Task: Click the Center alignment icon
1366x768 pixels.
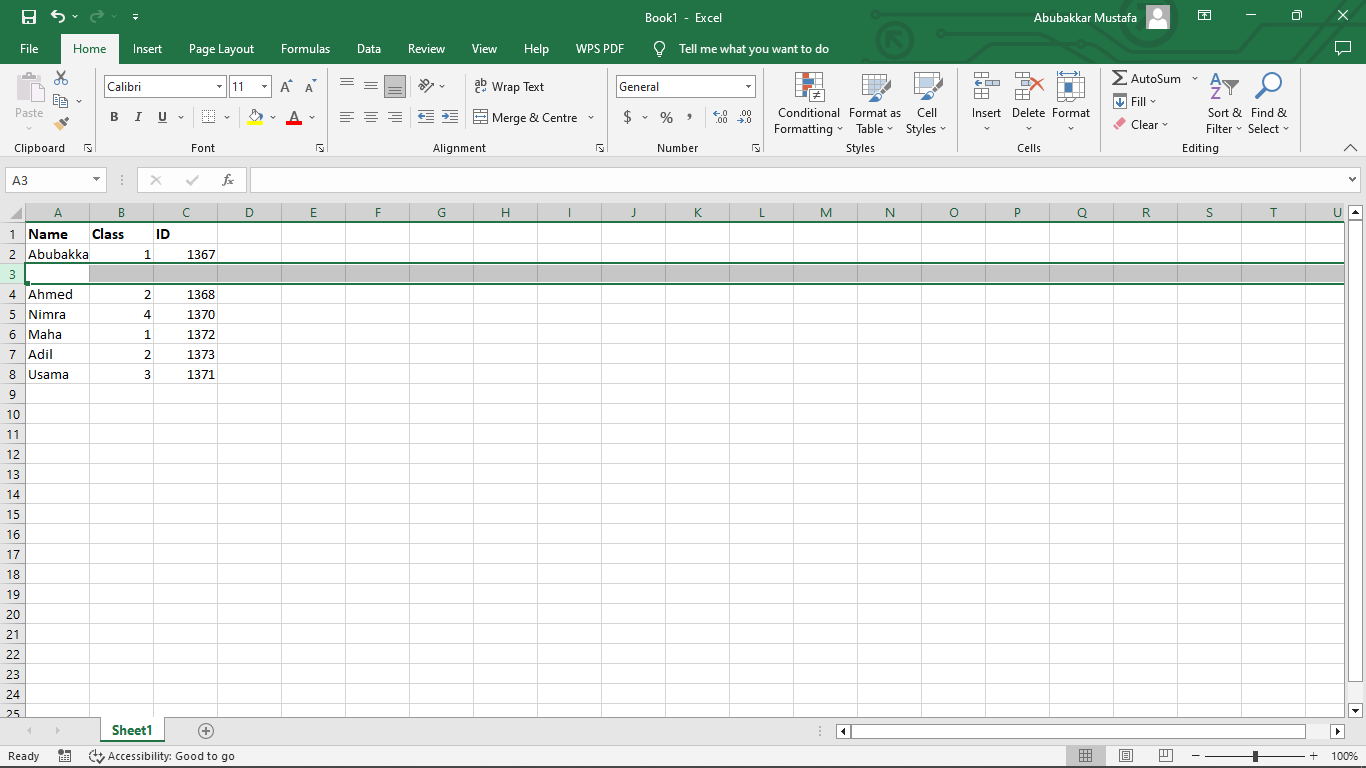Action: tap(370, 117)
